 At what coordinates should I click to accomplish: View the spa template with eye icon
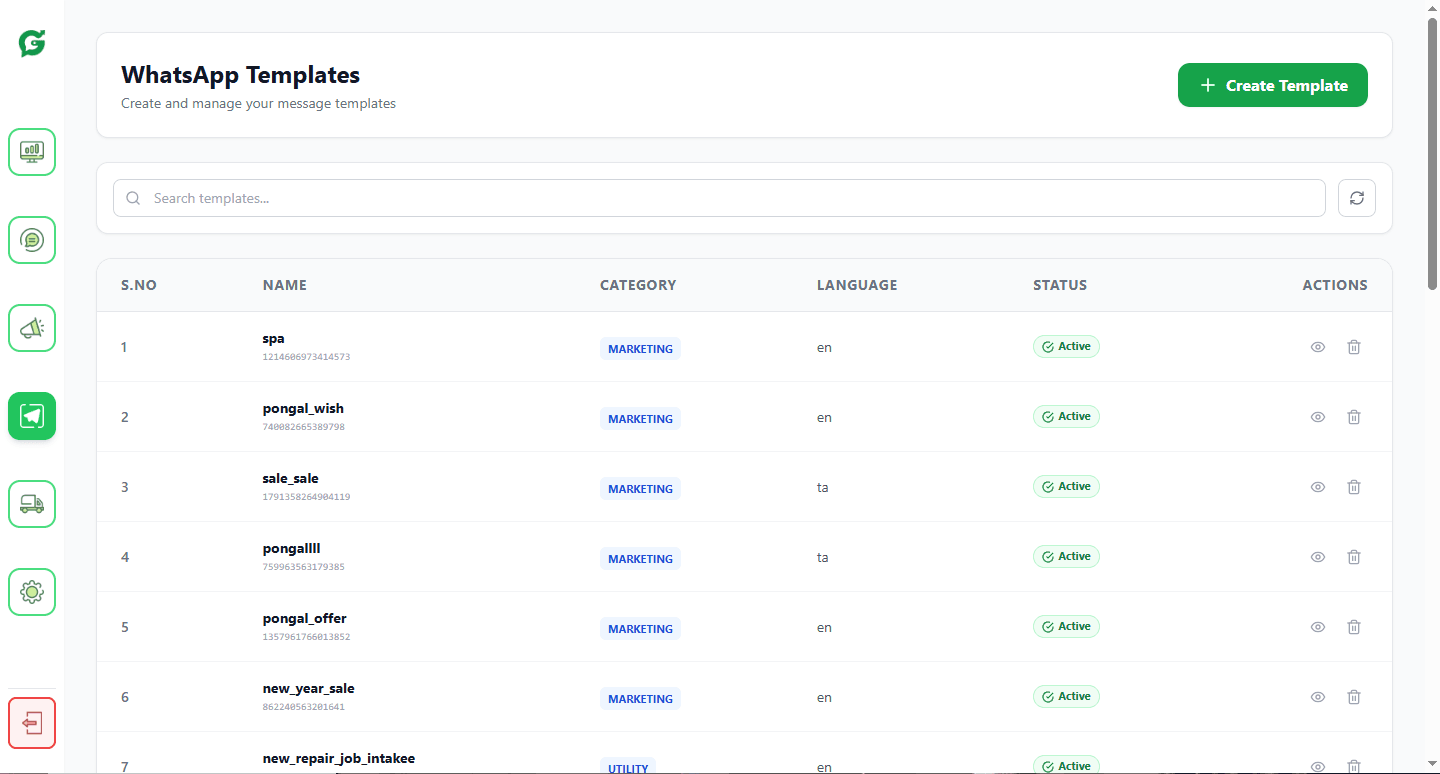point(1318,347)
